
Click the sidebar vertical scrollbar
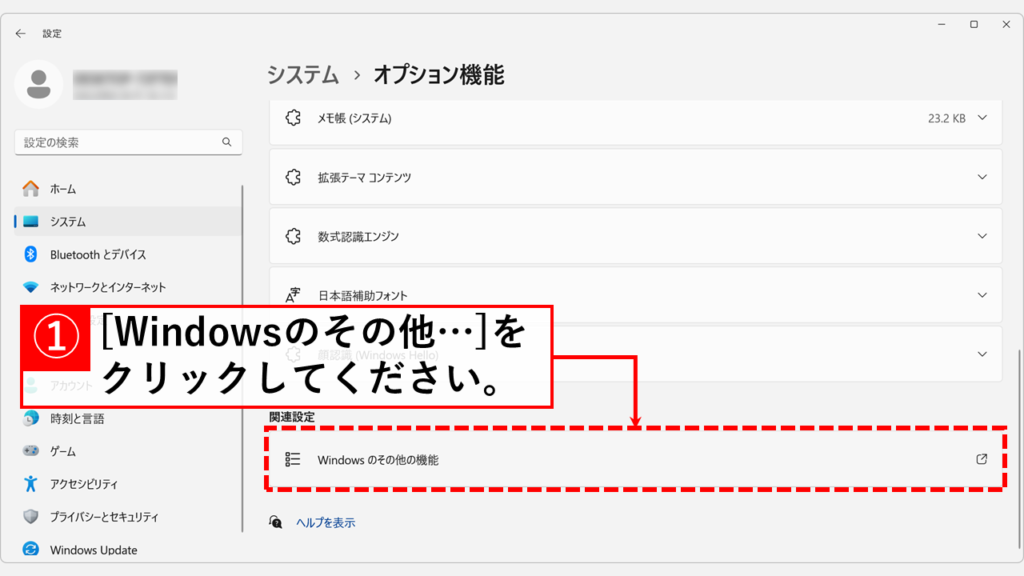coord(242,358)
